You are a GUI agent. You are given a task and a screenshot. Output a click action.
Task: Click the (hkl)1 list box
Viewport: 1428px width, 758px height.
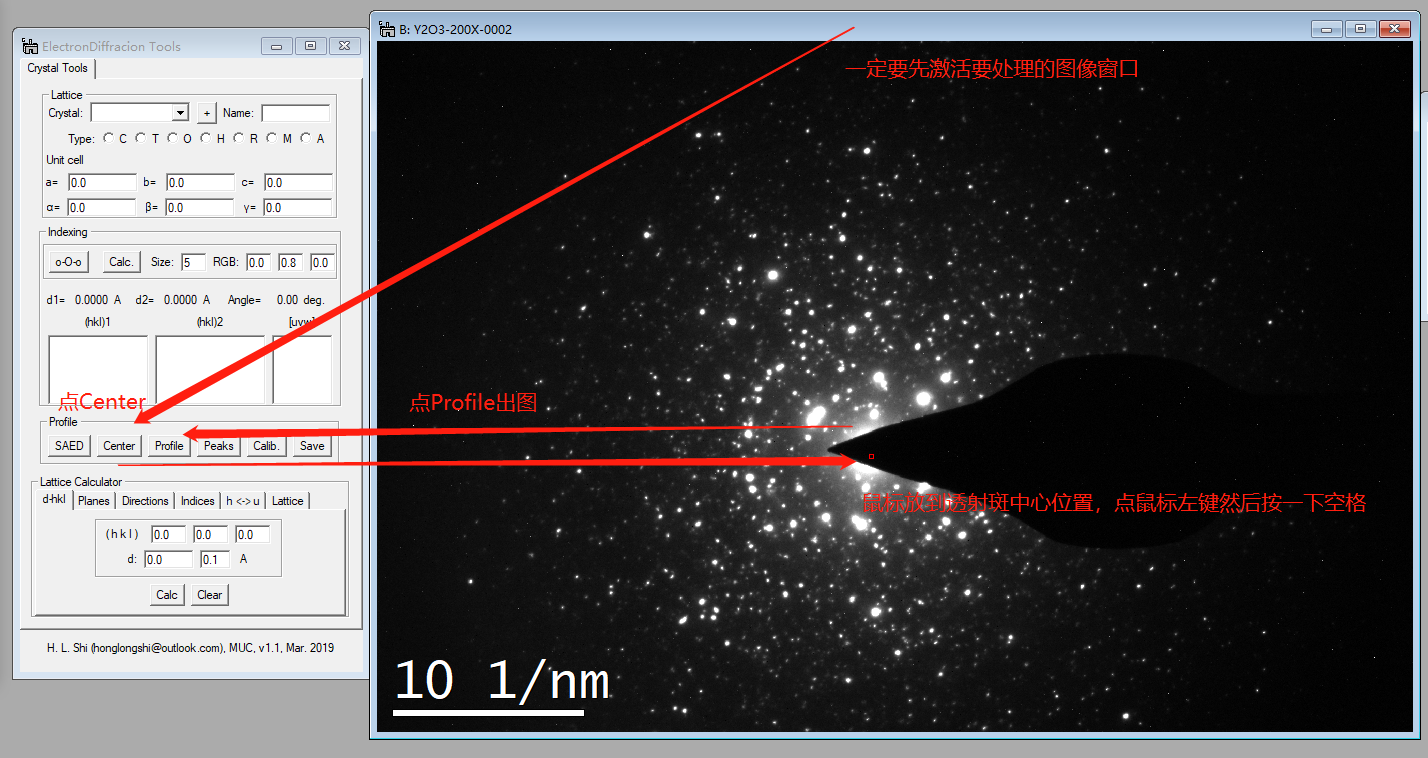(x=98, y=369)
